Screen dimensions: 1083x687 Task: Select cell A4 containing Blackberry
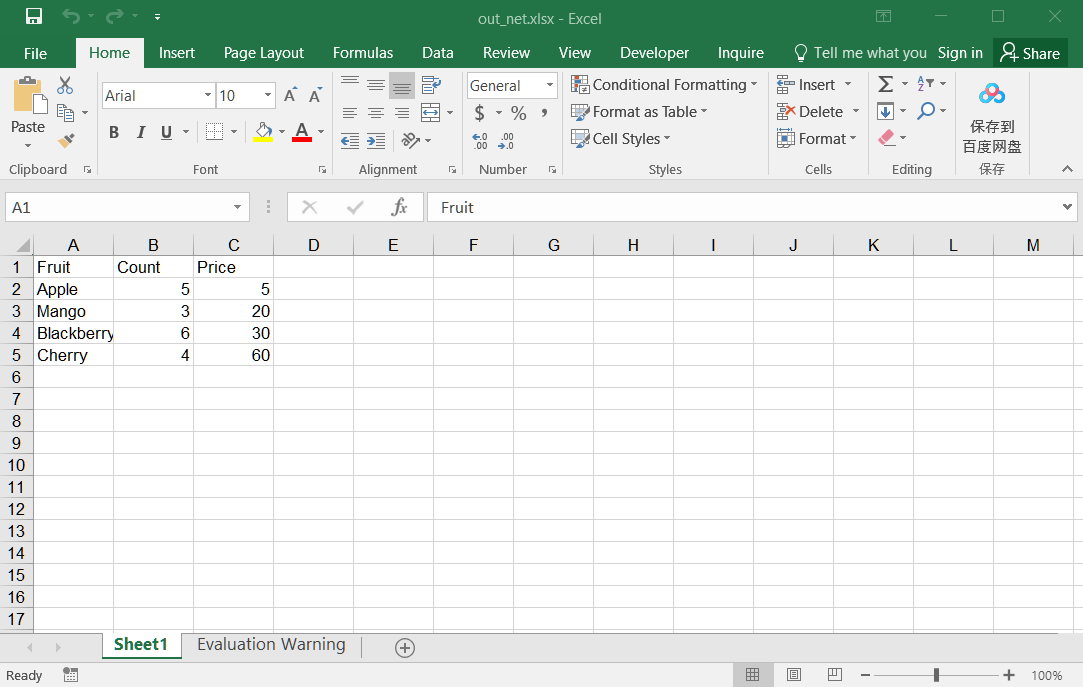tap(73, 333)
